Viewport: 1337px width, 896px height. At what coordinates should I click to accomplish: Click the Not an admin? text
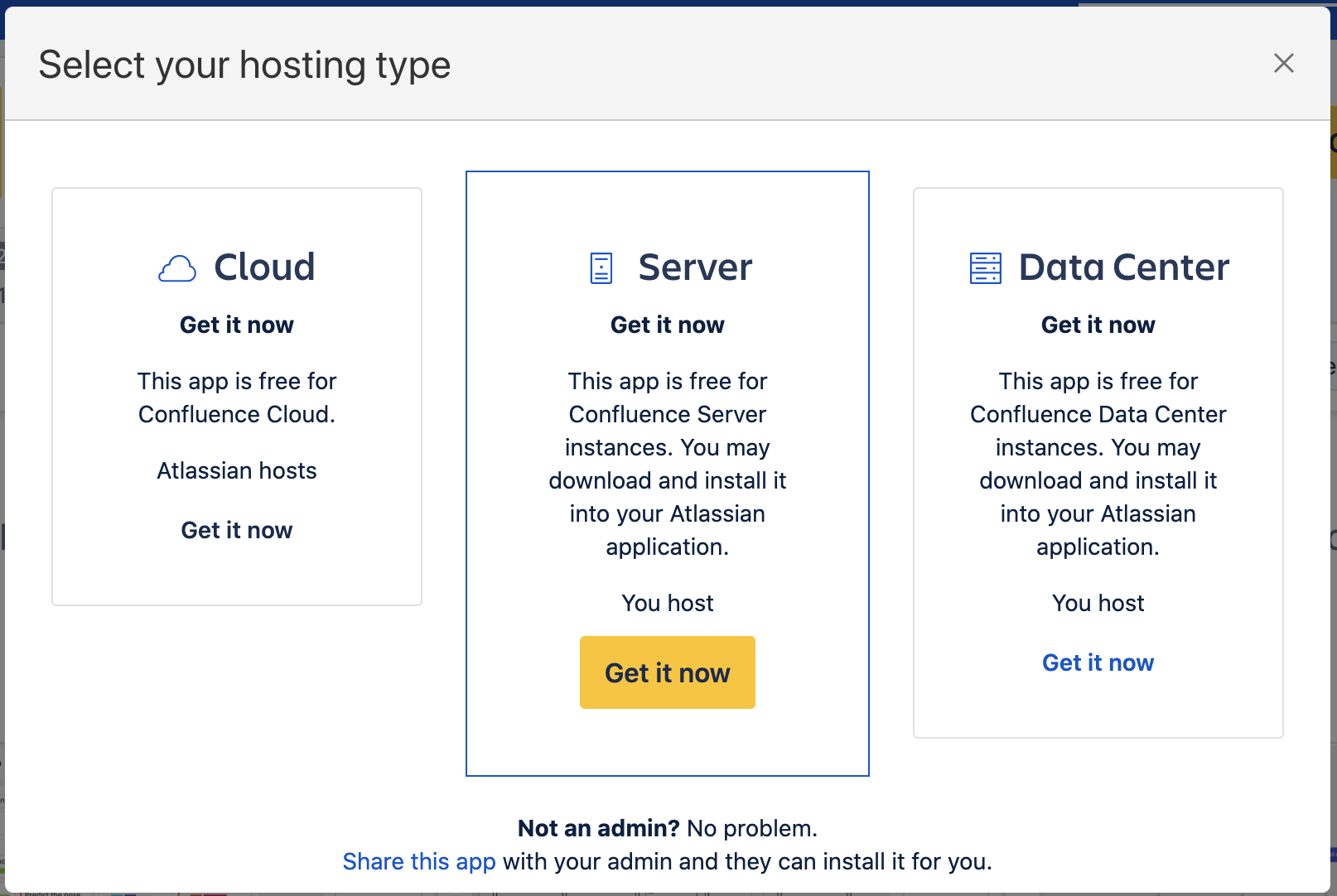tap(598, 828)
